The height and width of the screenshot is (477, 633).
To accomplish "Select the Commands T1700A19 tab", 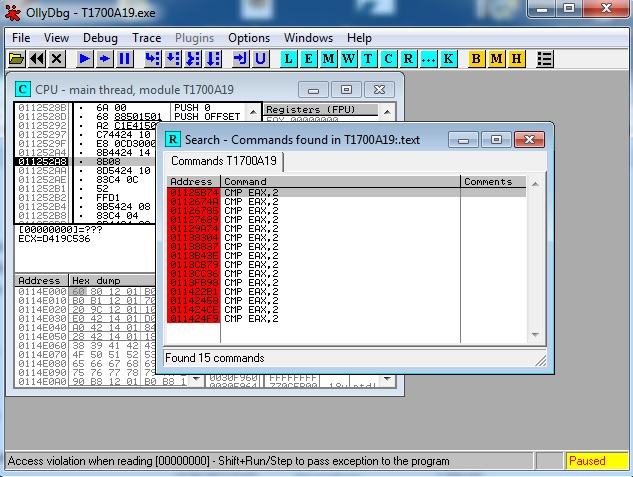I will coord(224,161).
